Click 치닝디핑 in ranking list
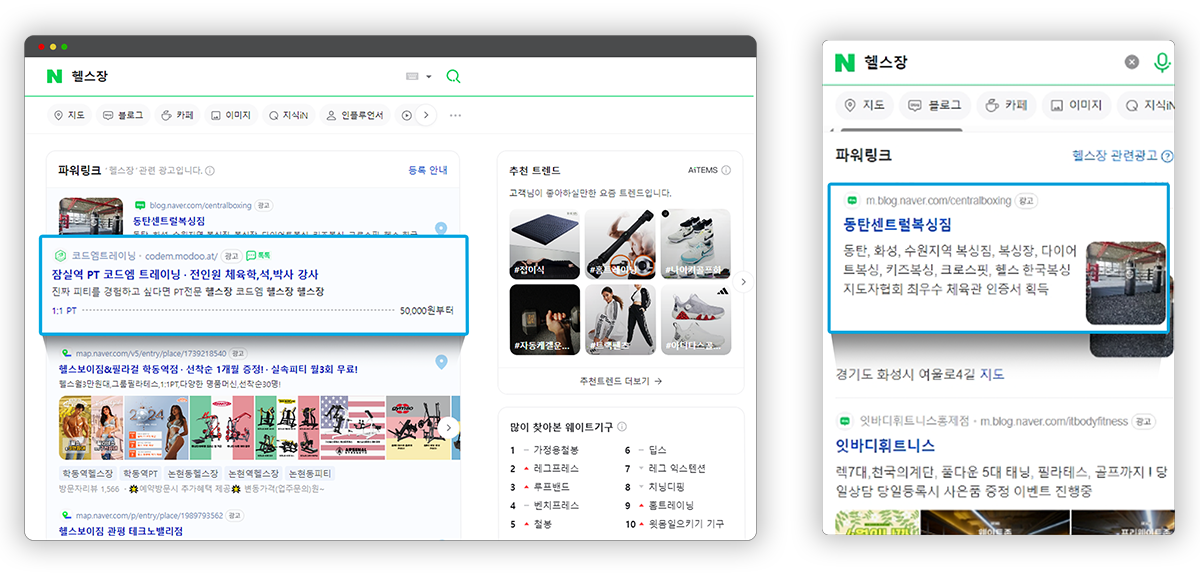Screen dimensions: 1200x576 (x=666, y=487)
